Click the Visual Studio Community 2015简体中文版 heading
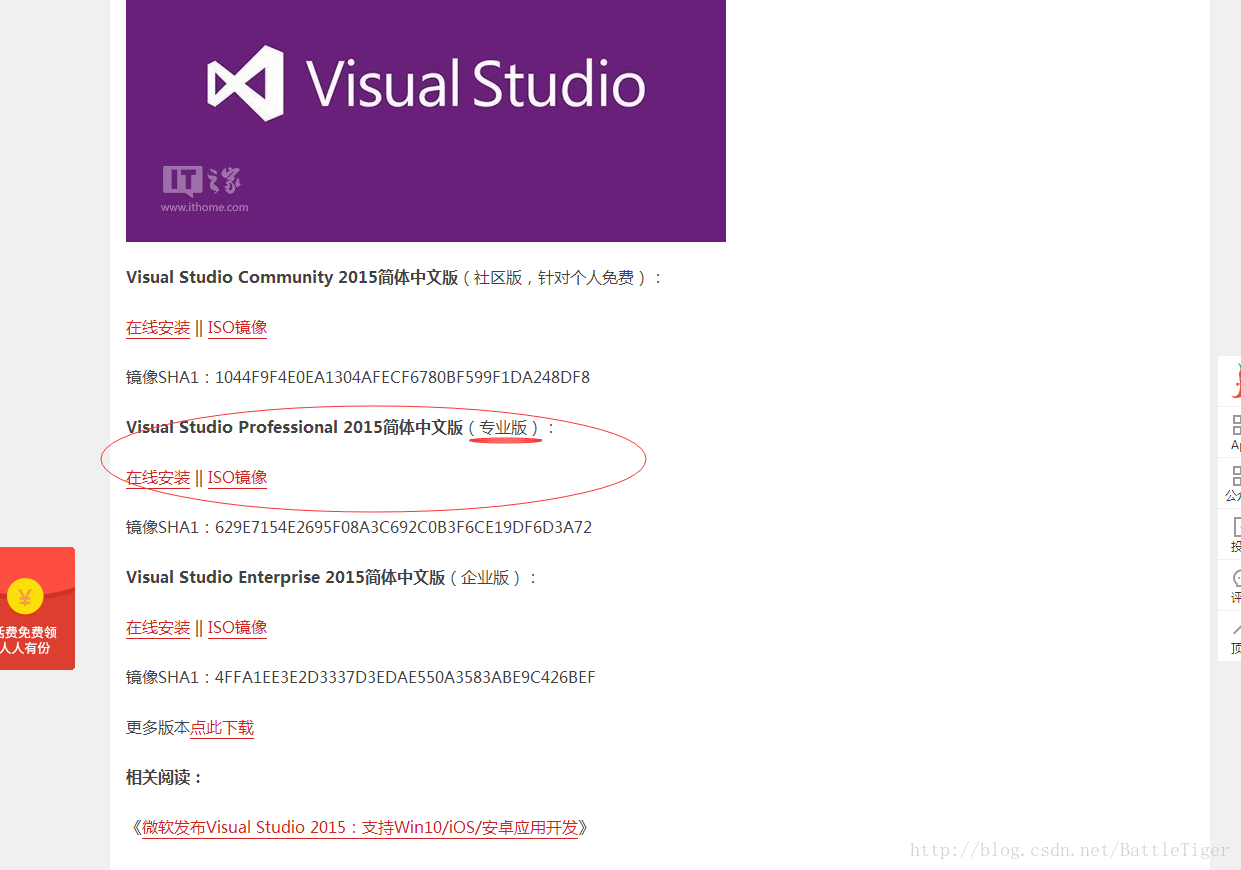The height and width of the screenshot is (870, 1241). (292, 278)
